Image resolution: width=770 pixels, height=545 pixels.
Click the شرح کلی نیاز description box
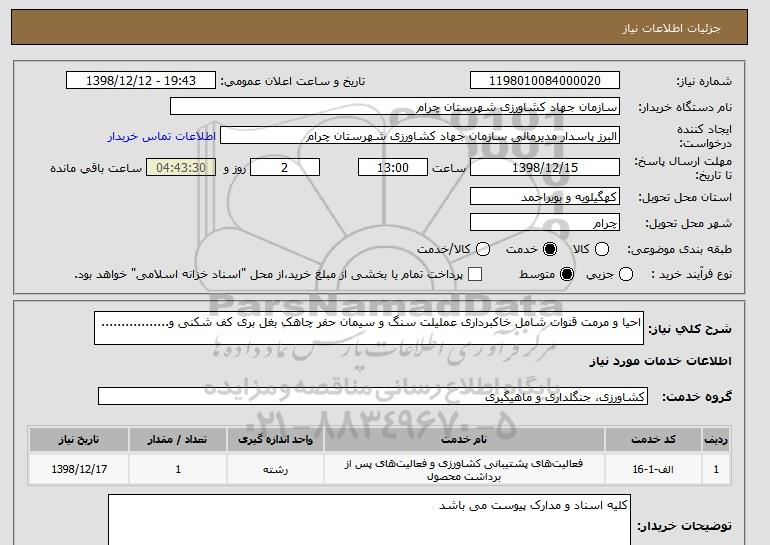pos(369,328)
